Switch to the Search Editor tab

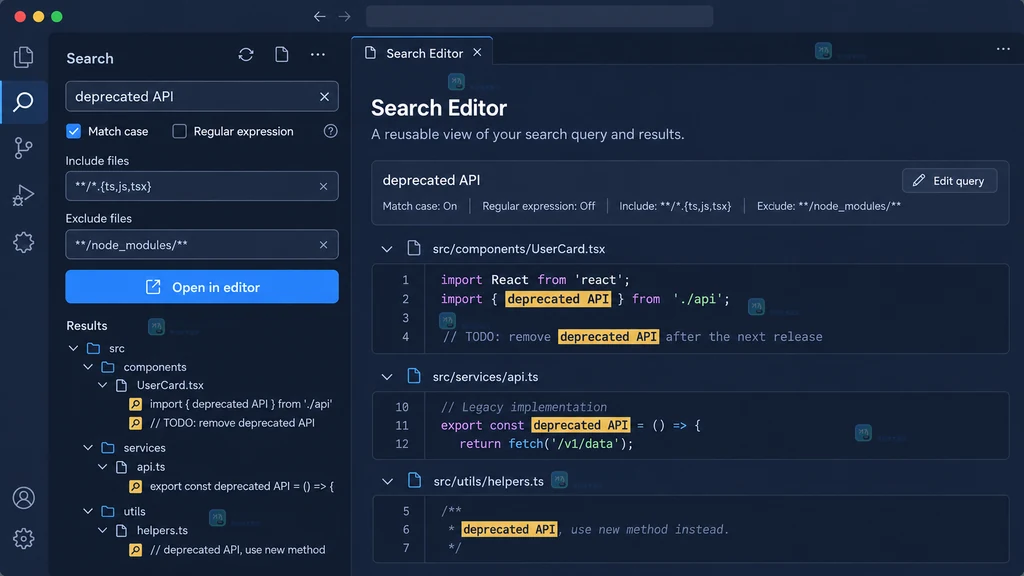424,53
